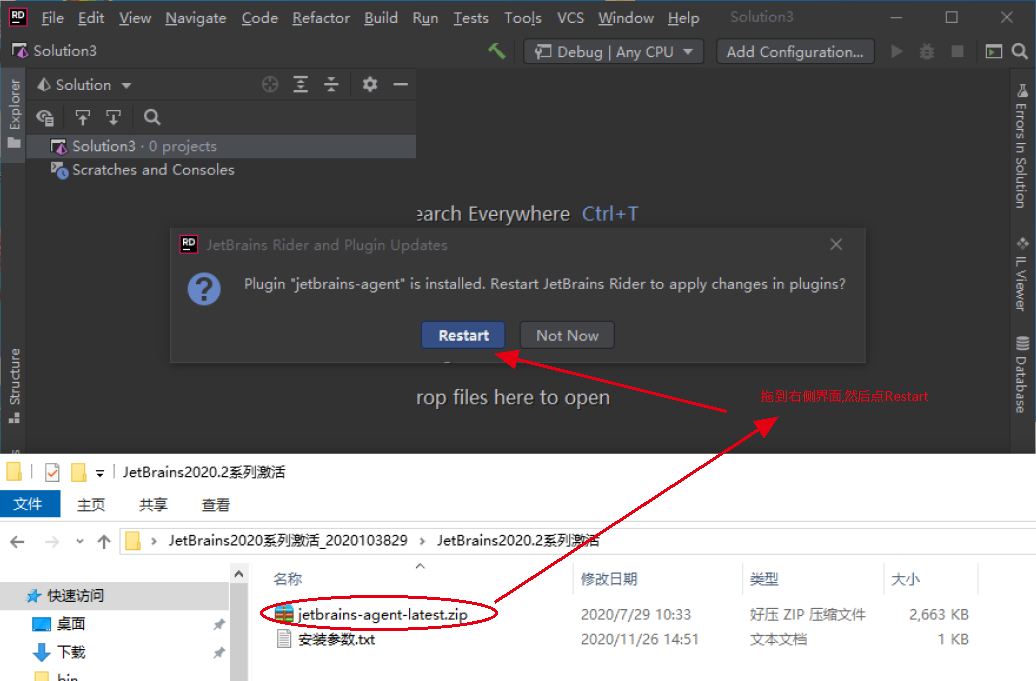1036x681 pixels.
Task: Open the Edit menu
Action: click(91, 18)
